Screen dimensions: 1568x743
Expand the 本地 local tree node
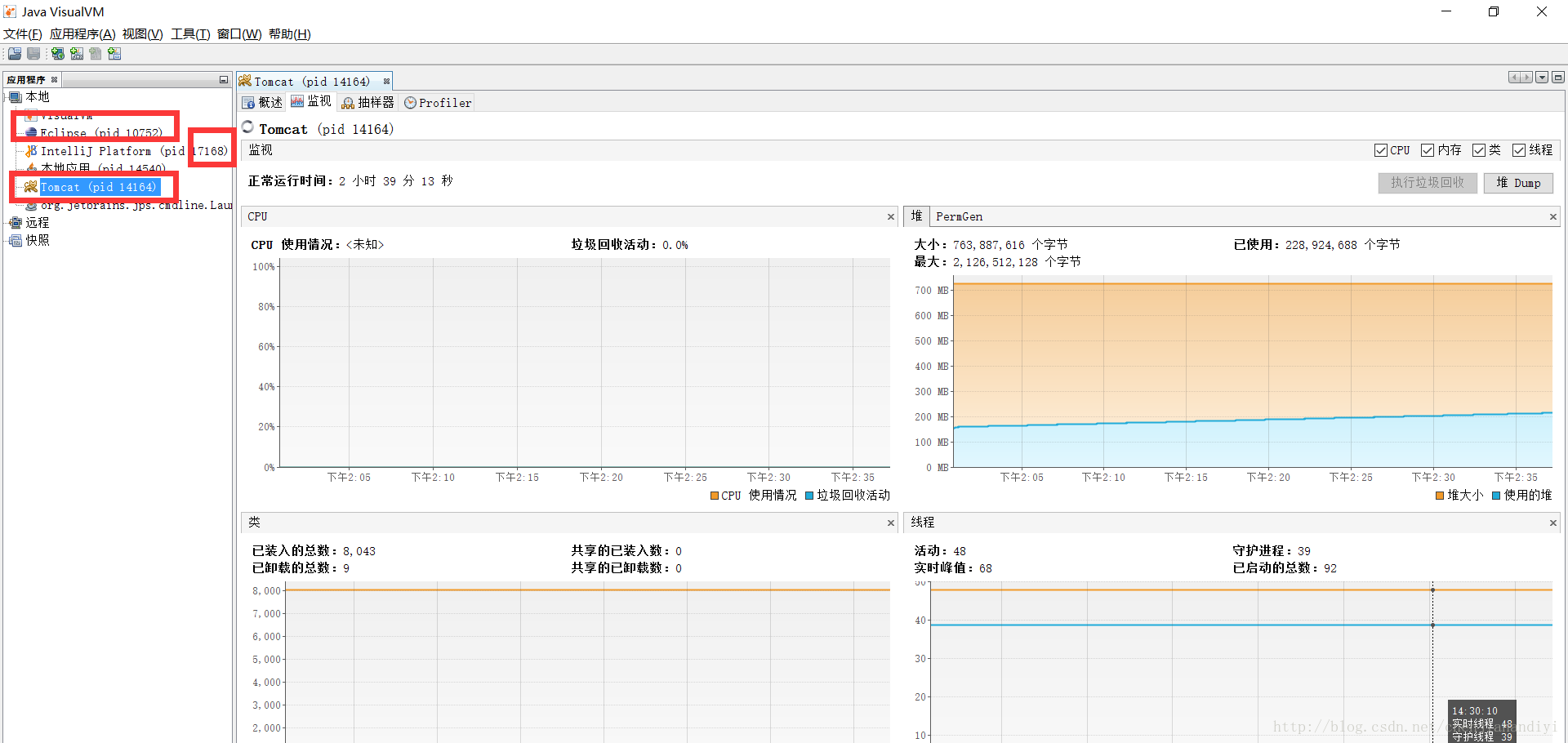pos(6,97)
